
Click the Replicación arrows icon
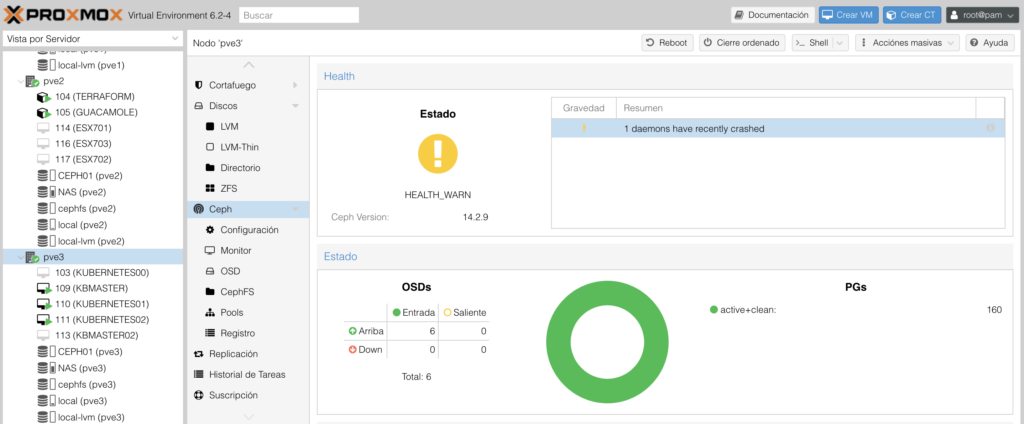199,354
